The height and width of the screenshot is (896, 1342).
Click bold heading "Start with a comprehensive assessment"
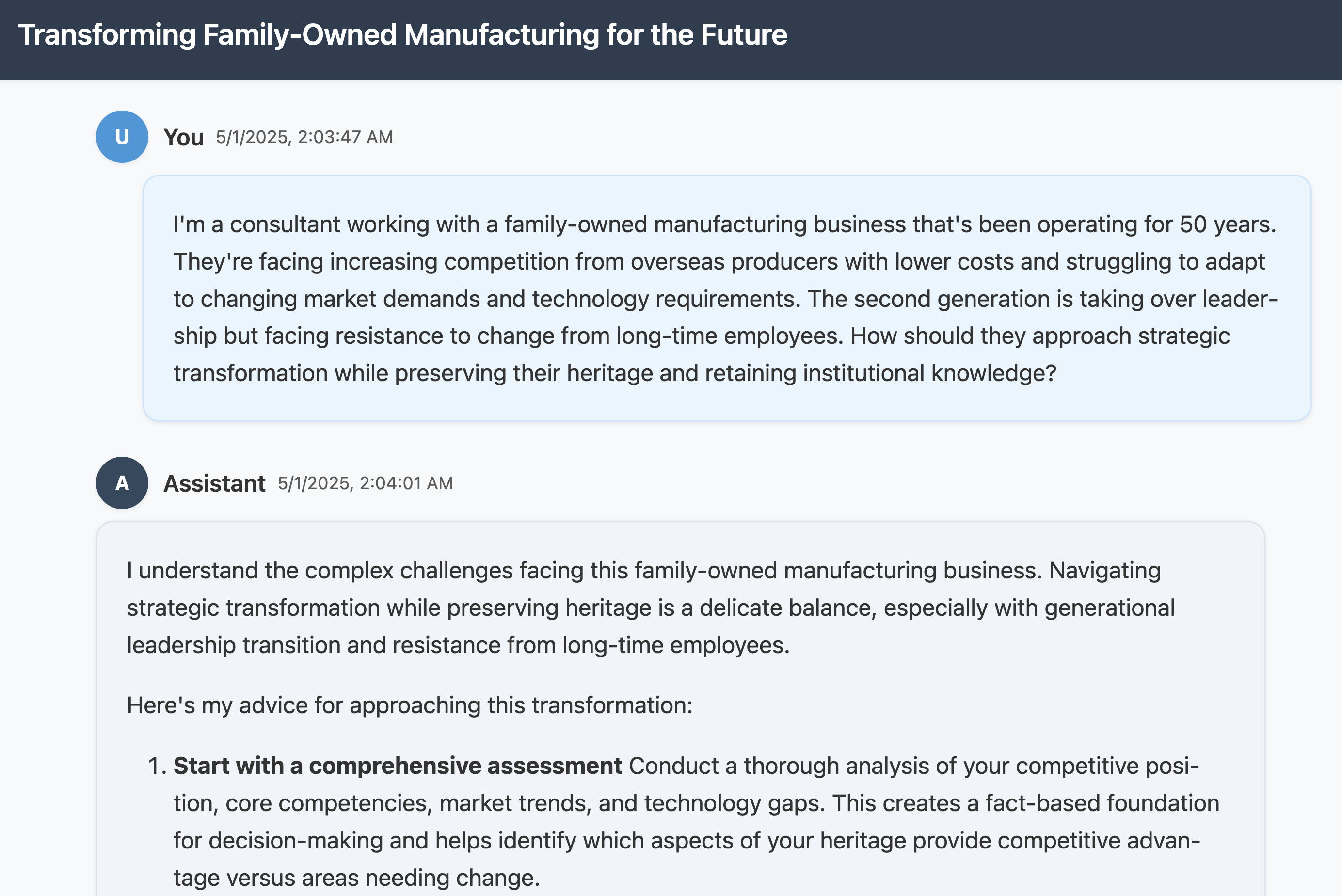397,766
